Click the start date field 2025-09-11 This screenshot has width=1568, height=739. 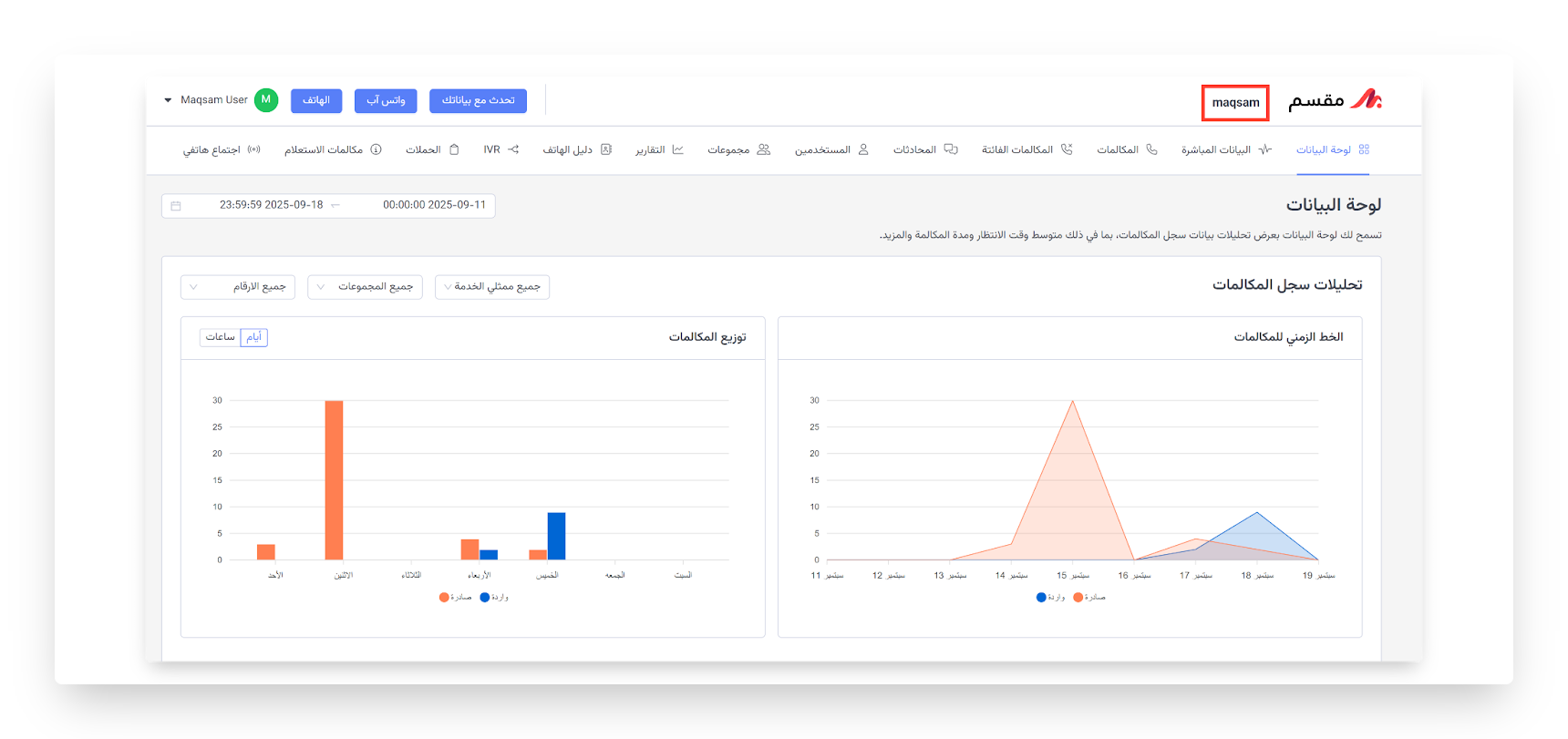[434, 205]
